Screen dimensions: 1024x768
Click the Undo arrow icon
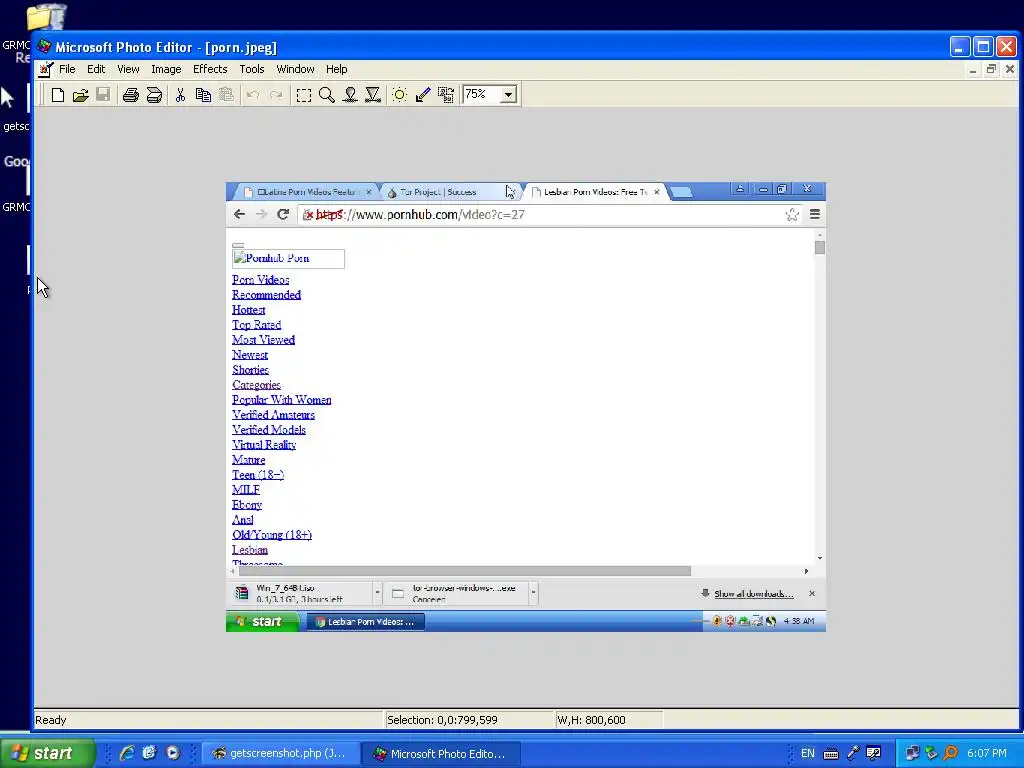point(253,95)
